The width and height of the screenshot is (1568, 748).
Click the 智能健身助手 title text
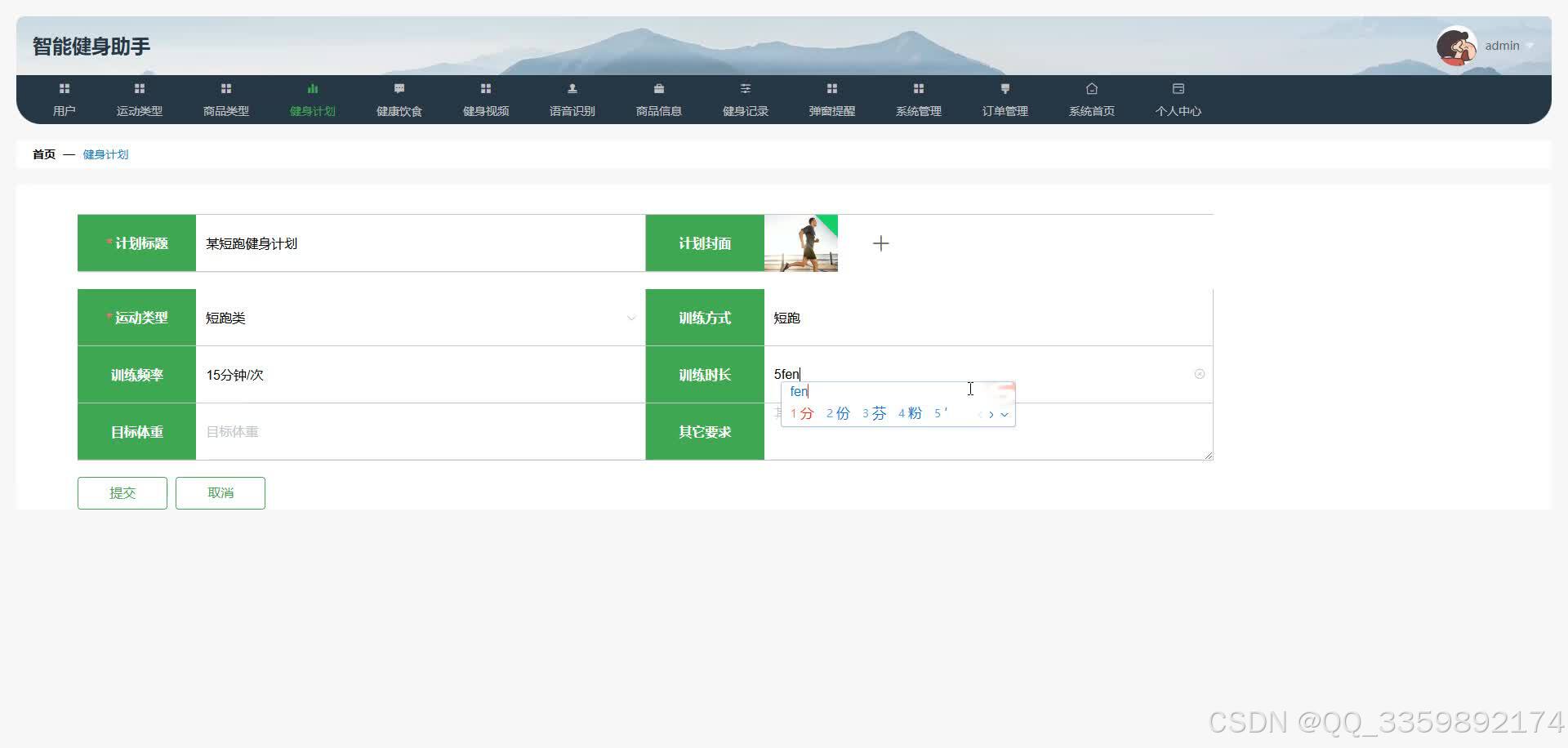pos(91,47)
